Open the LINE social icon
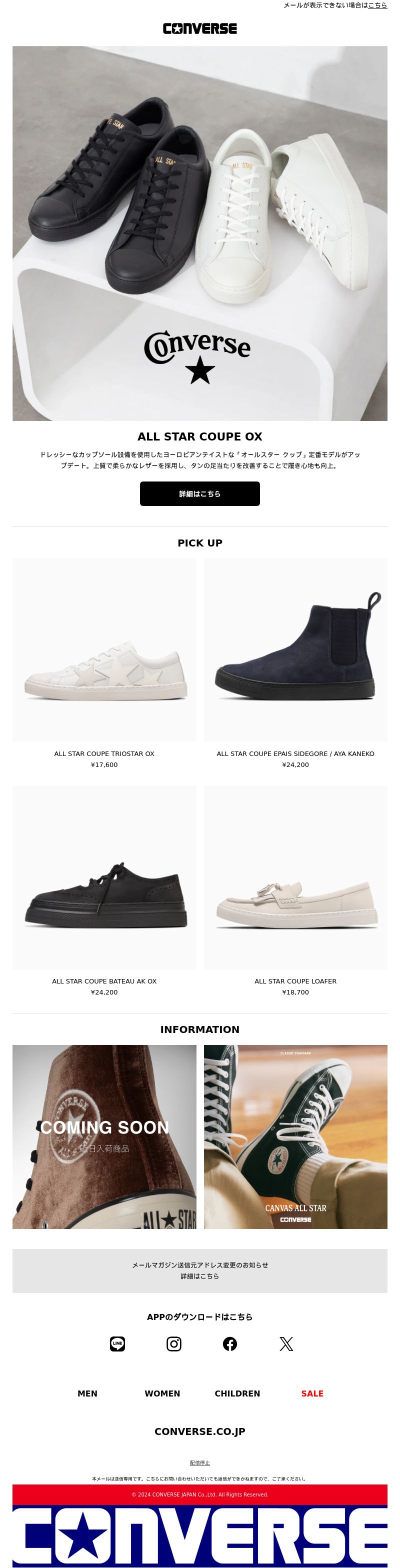 [x=117, y=1343]
